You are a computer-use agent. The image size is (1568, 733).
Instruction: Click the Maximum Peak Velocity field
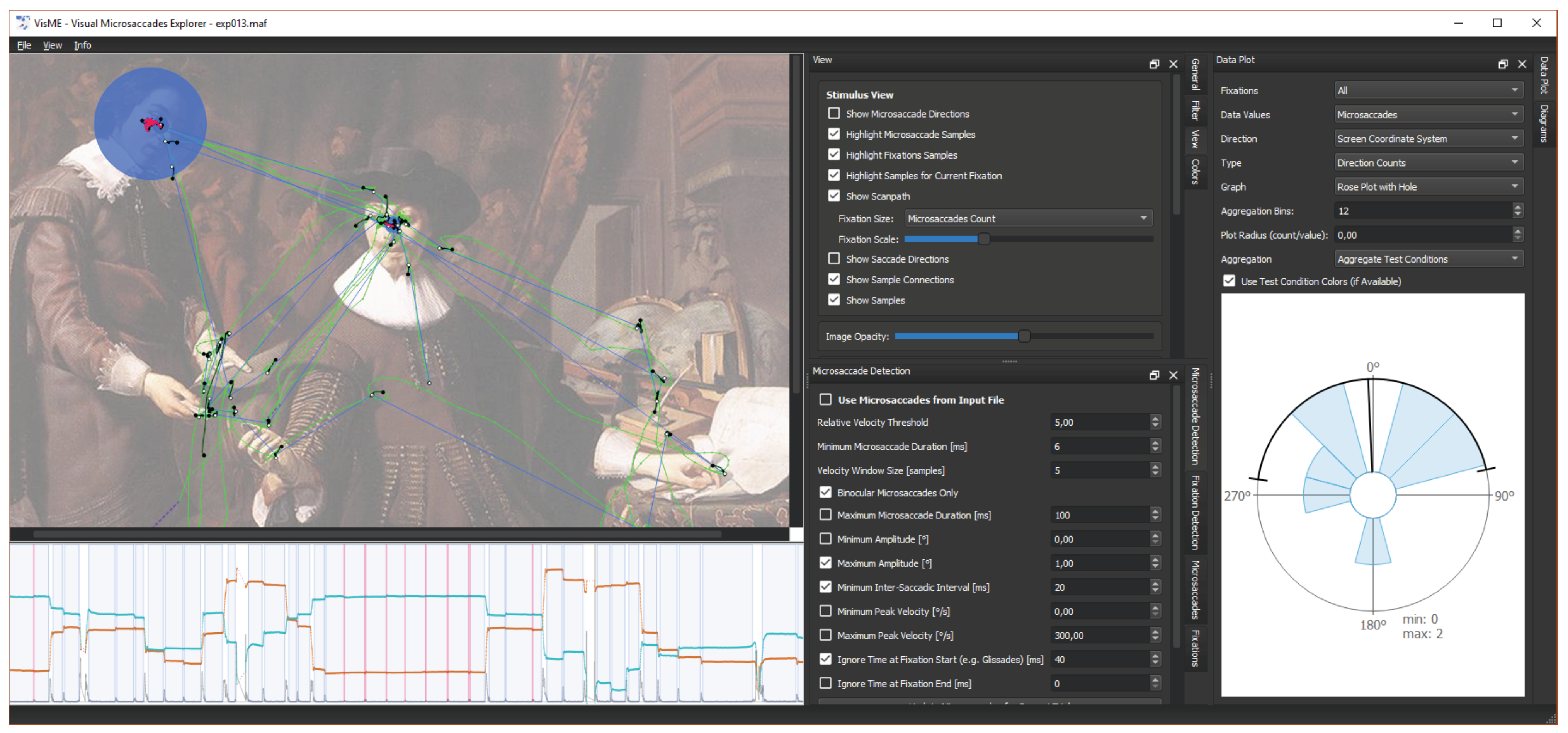point(1100,635)
